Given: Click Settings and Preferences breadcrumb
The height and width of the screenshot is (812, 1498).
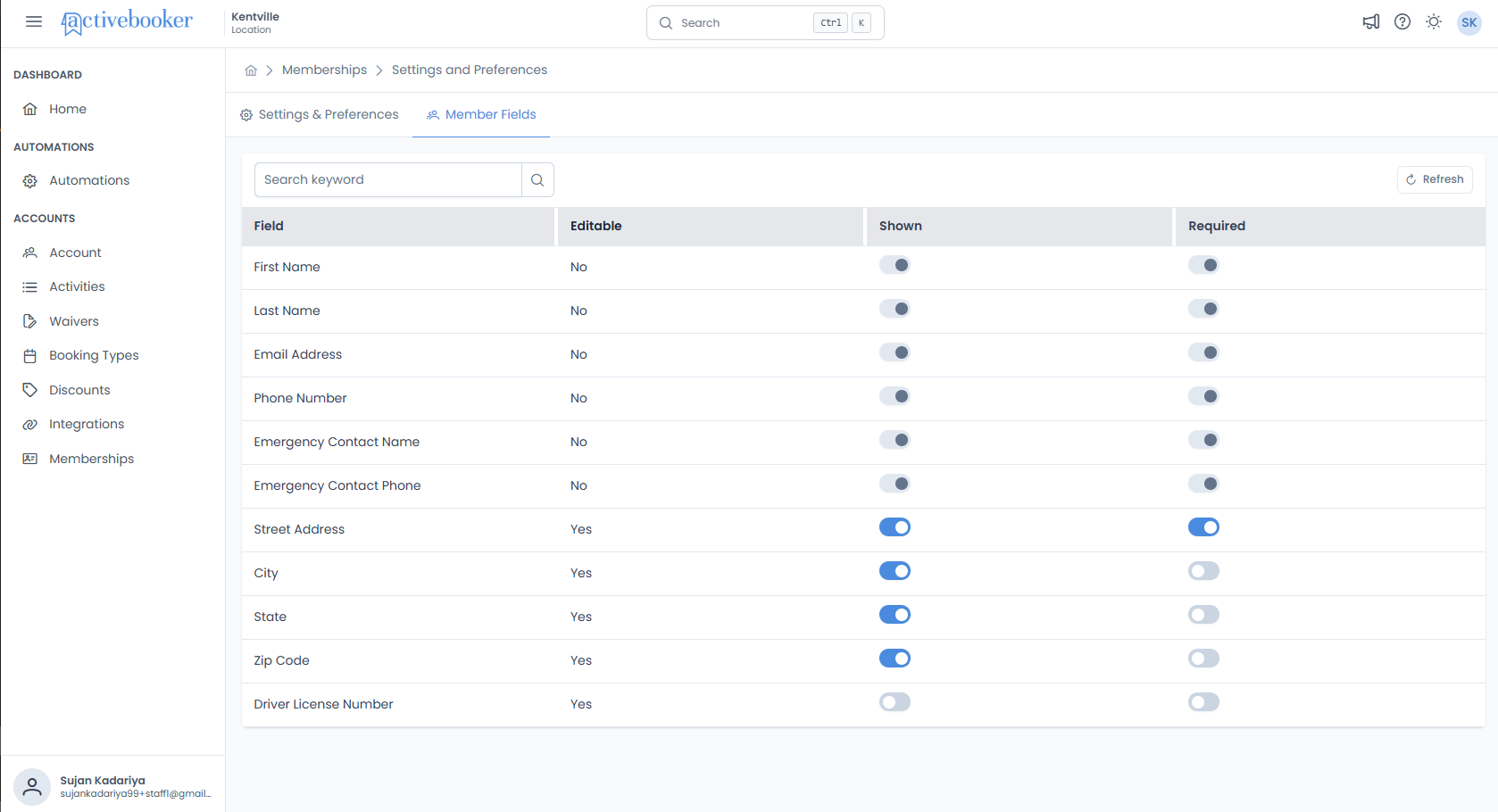Looking at the screenshot, I should point(470,70).
